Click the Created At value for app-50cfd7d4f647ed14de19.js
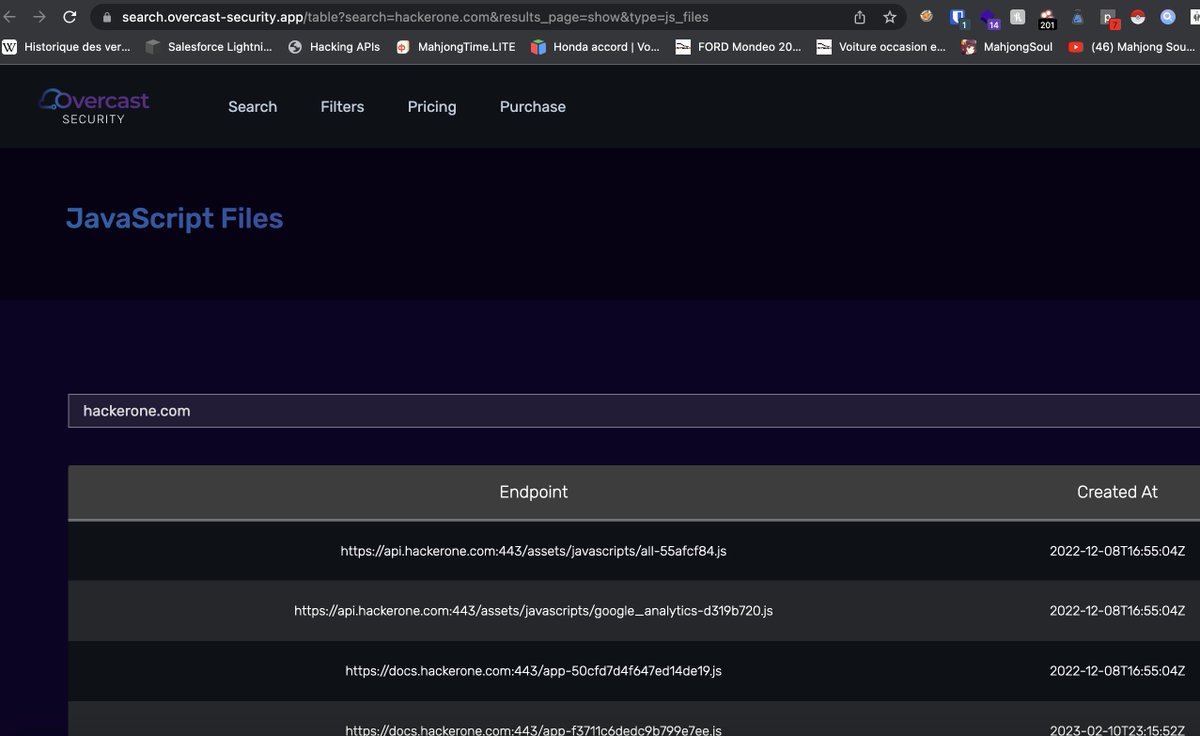Image resolution: width=1200 pixels, height=736 pixels. pyautogui.click(x=1117, y=671)
